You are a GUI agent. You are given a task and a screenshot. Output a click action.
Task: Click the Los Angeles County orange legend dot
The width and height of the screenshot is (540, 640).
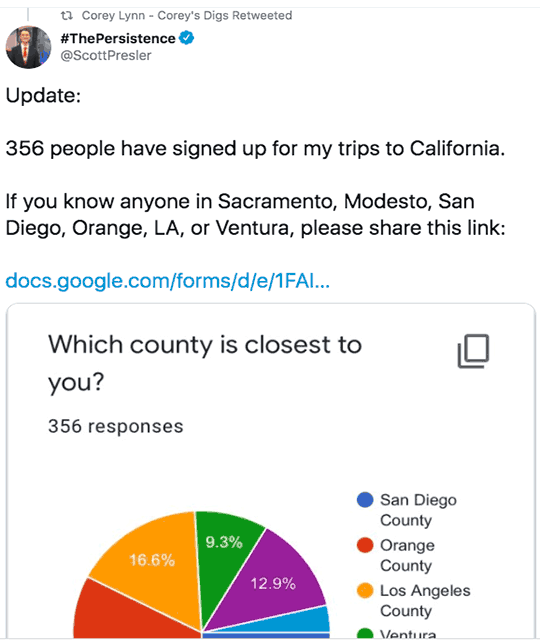365,590
